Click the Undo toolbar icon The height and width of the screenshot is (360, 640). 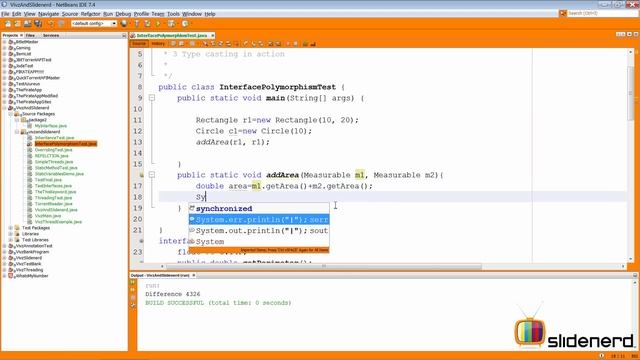(51, 24)
